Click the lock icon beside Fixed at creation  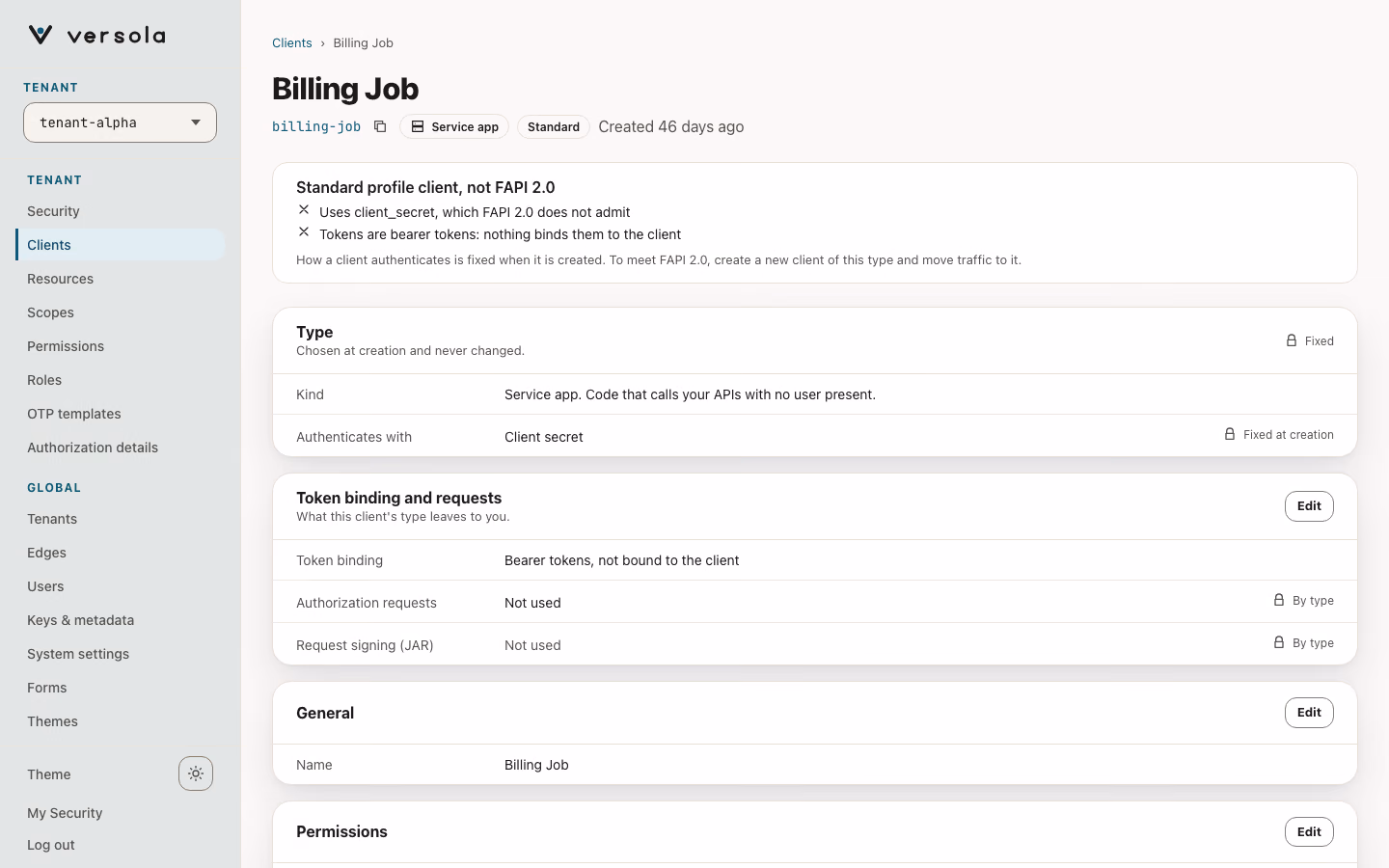tap(1230, 434)
